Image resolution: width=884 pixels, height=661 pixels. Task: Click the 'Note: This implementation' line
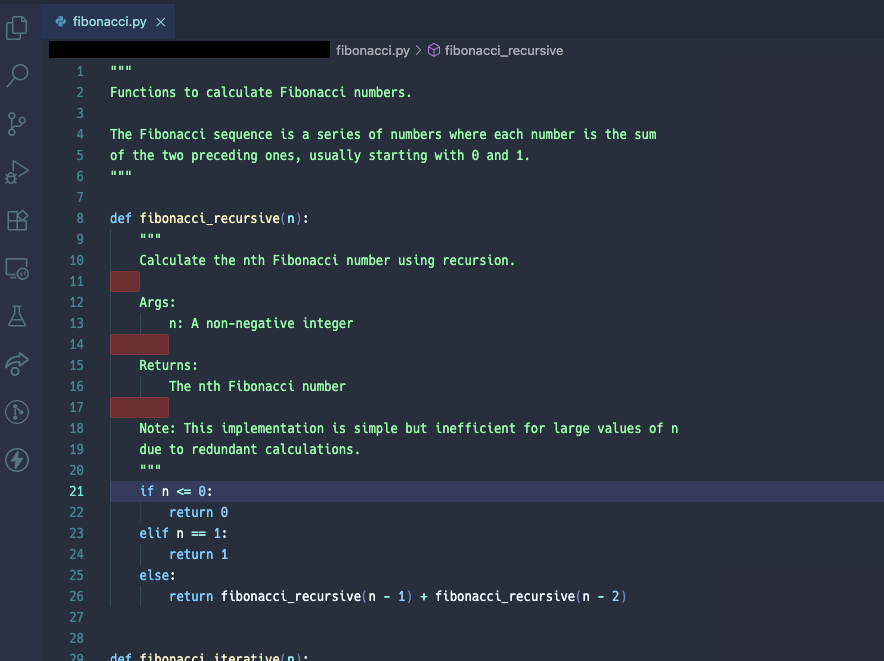(409, 429)
